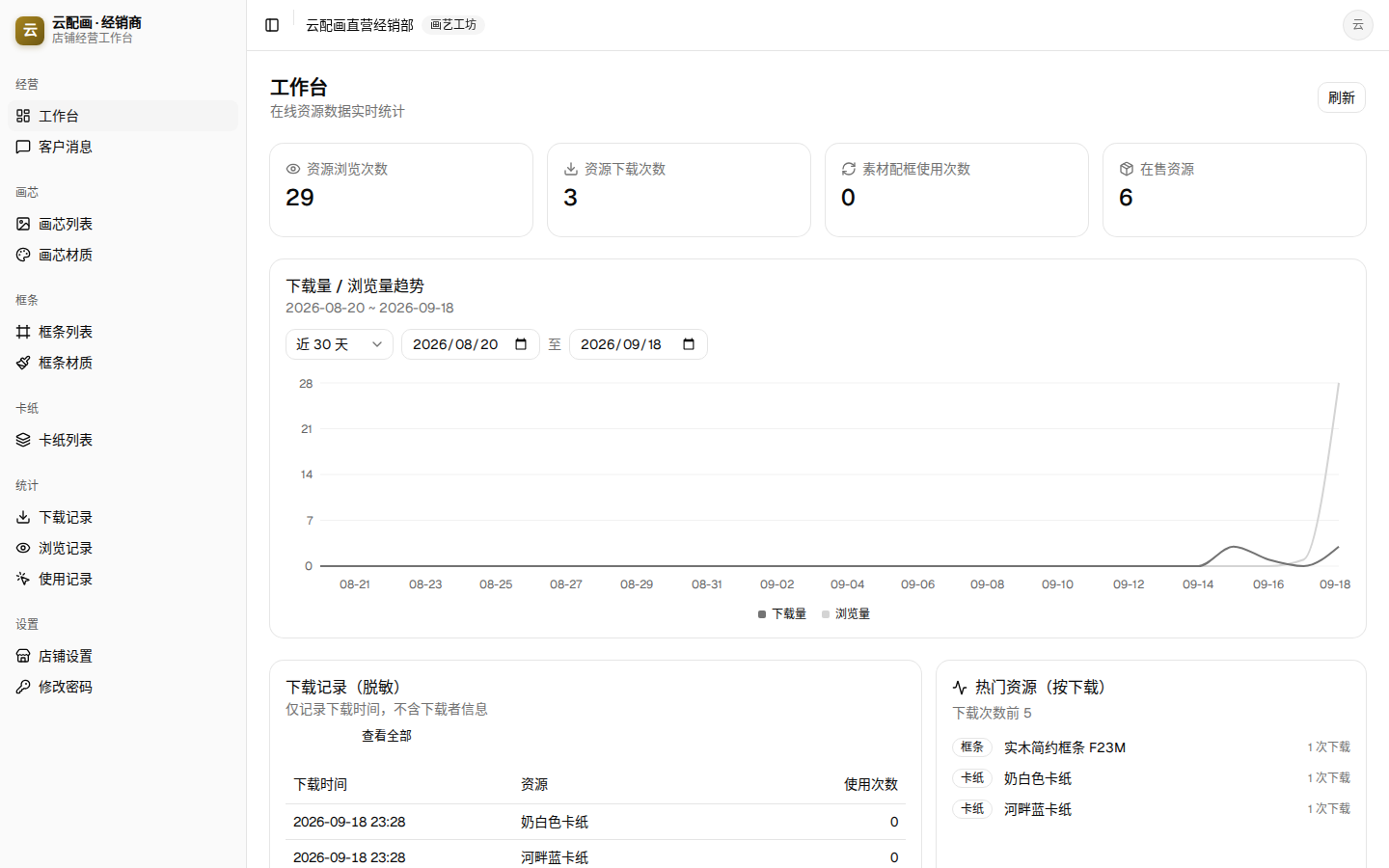Click the 框条材质 brush icon
The image size is (1389, 868).
[23, 363]
